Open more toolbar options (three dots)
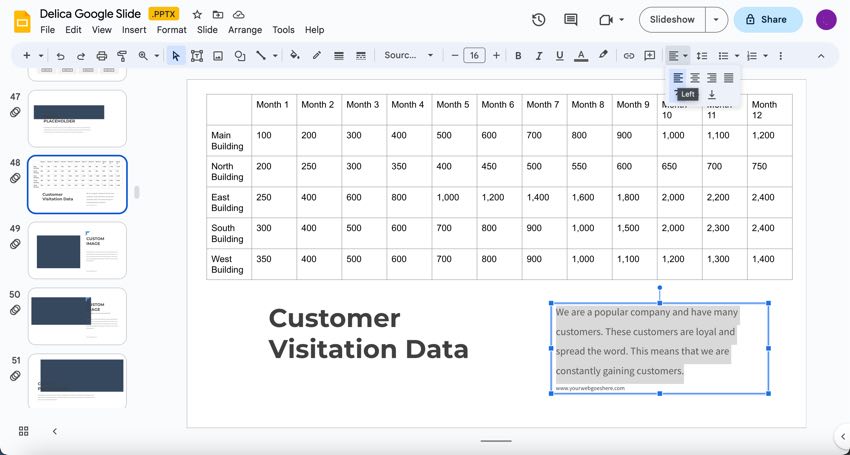The image size is (850, 455). [x=781, y=56]
